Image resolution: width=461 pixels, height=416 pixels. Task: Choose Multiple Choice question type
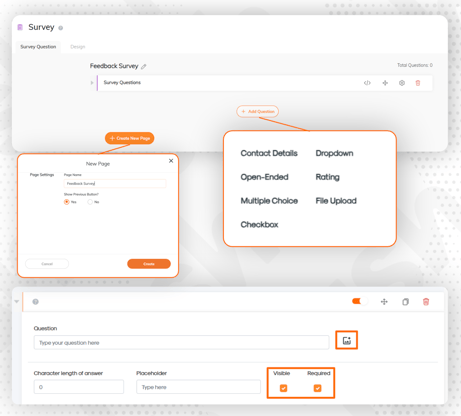[x=269, y=201]
